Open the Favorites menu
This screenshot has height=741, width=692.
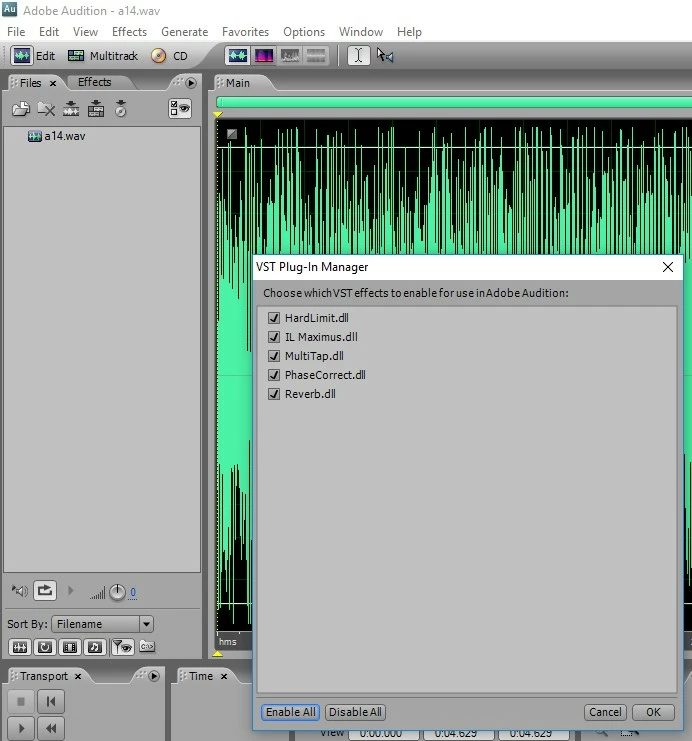pyautogui.click(x=245, y=32)
